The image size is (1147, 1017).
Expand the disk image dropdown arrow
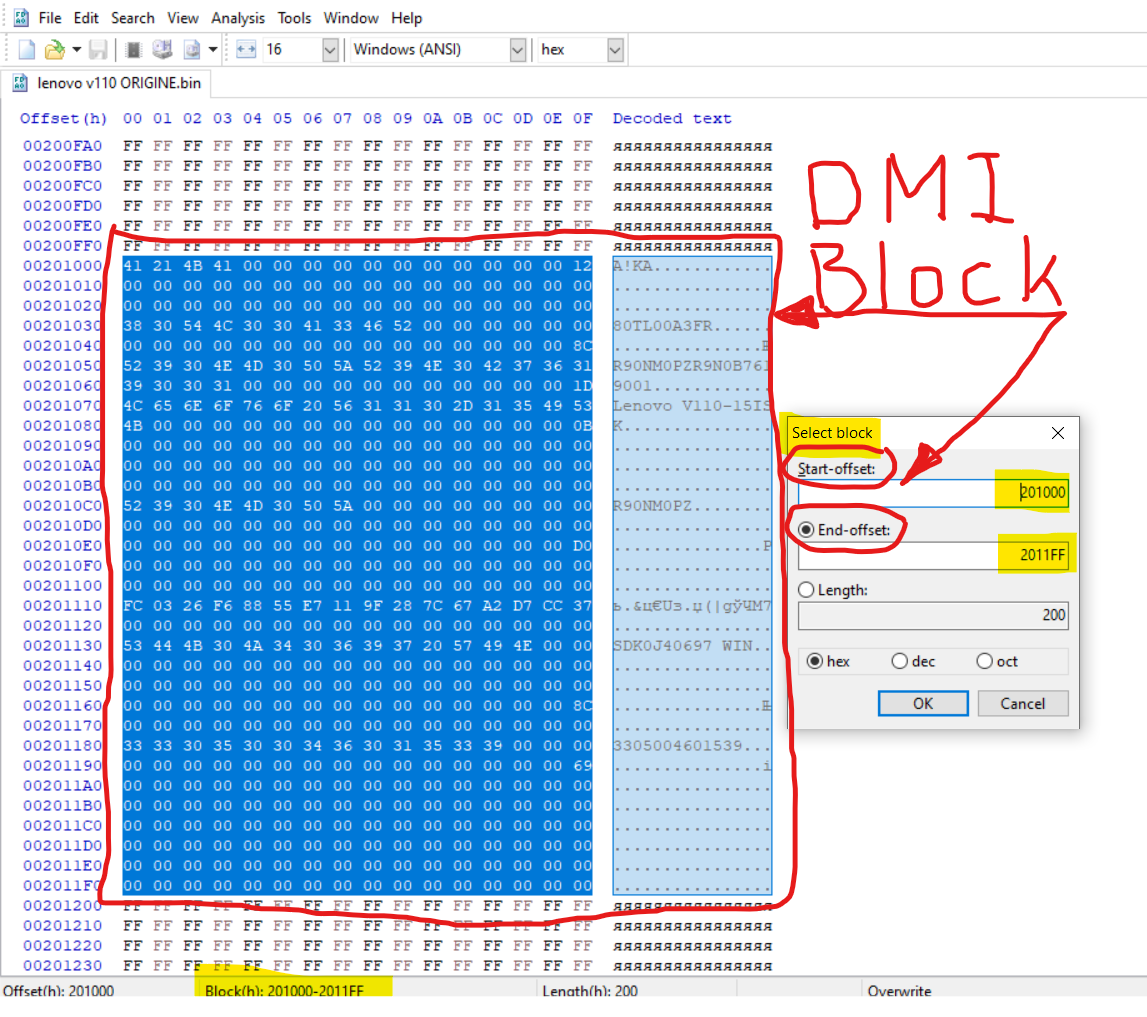point(213,50)
